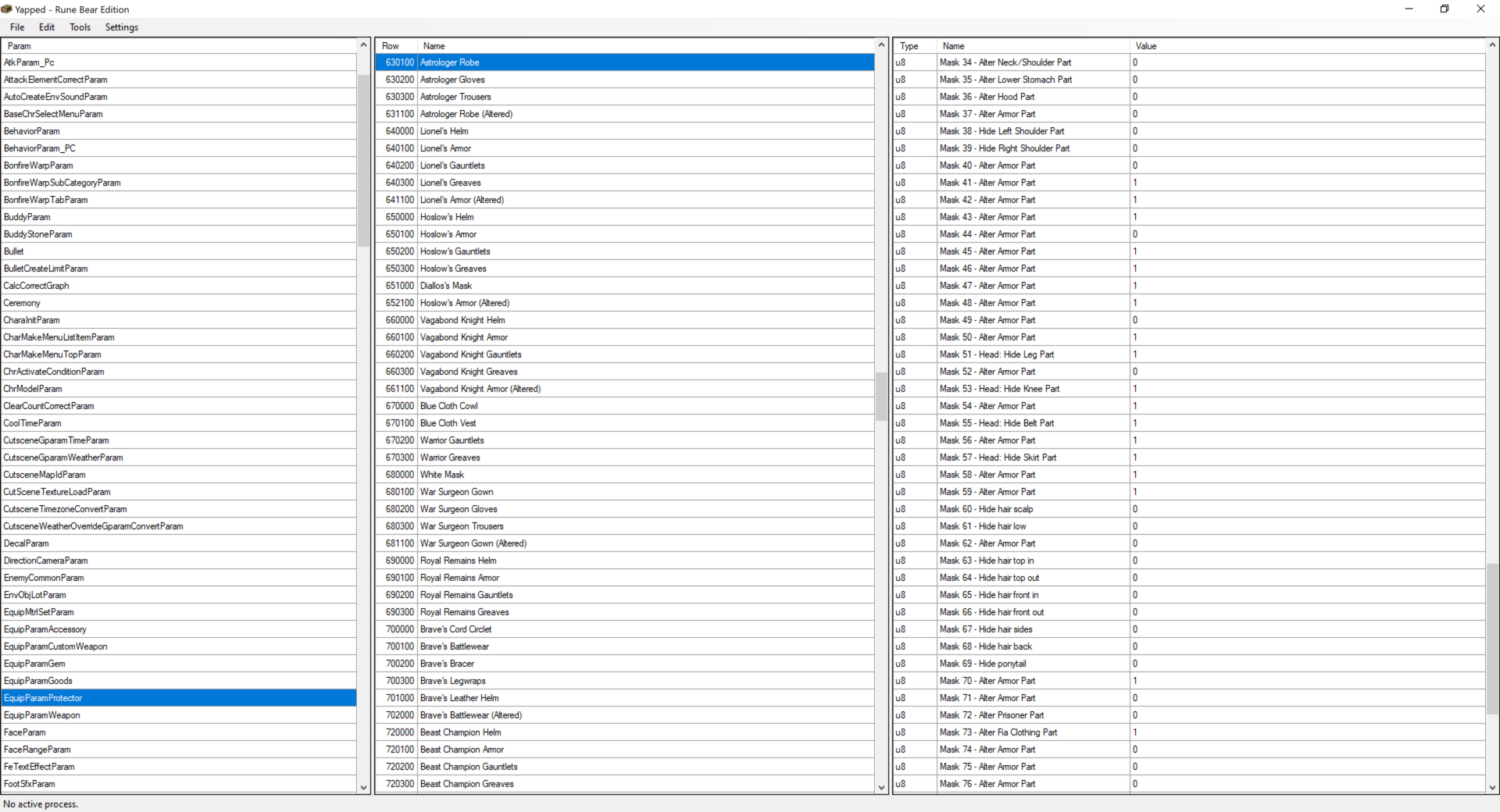The width and height of the screenshot is (1500, 812).
Task: Select the Bullet param
Action: coord(180,251)
